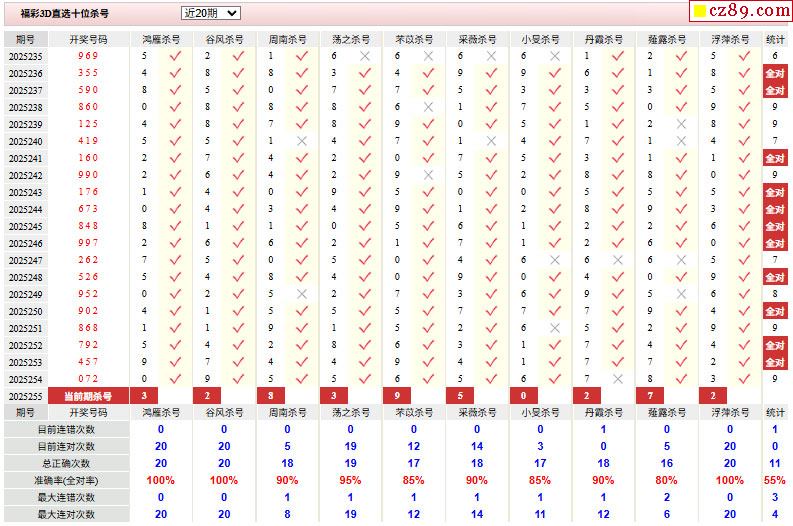Viewport: 793px width, 526px height.
Task: Click the 周南 X mark in row 2025240
Action: (x=301, y=141)
